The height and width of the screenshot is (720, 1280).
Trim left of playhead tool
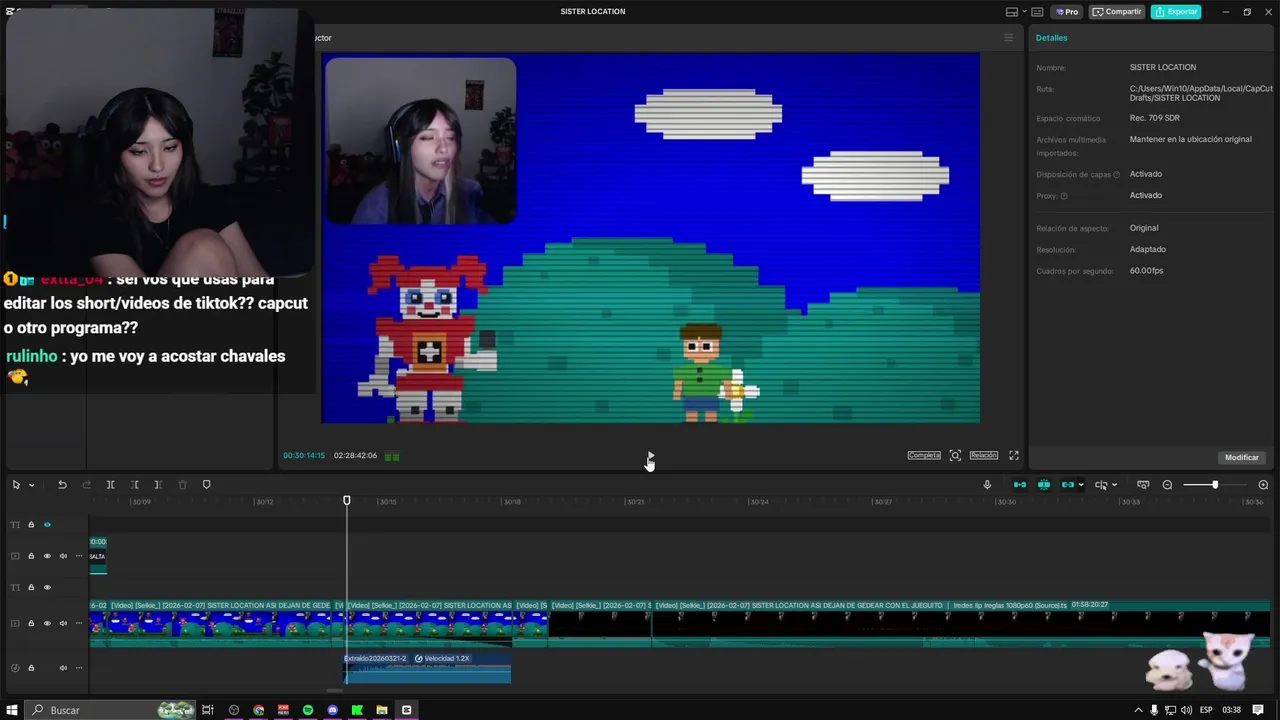(135, 485)
